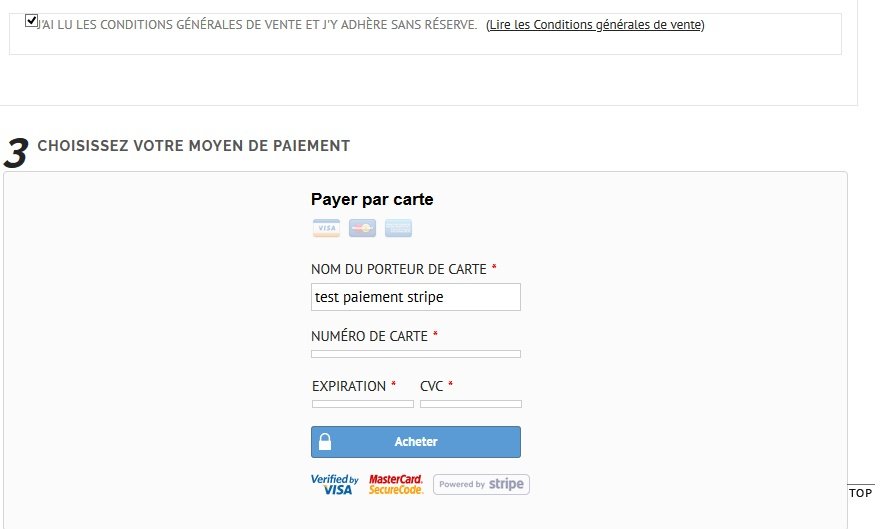Focus the Expiration date input field
This screenshot has width=889, height=529.
(x=363, y=404)
